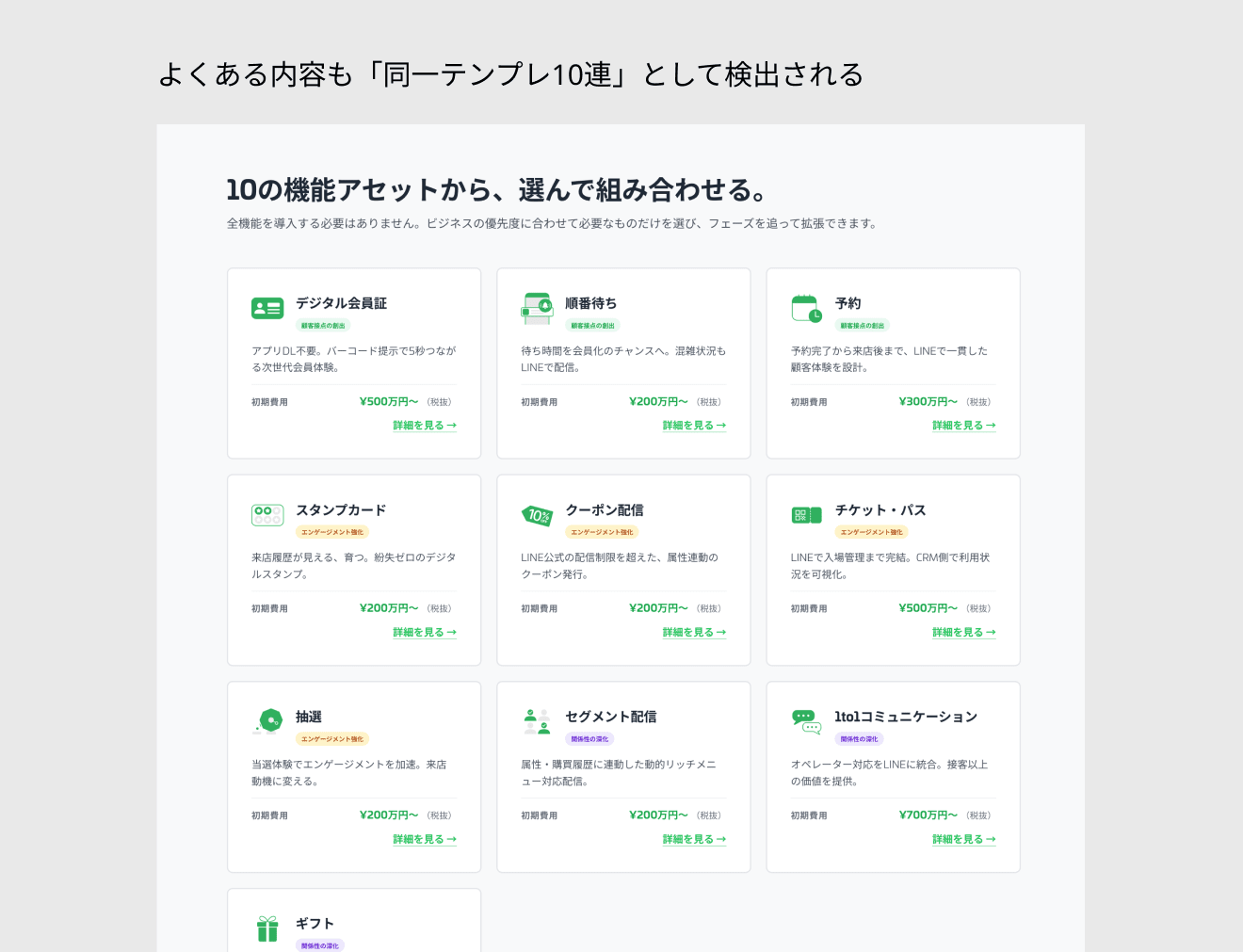Screen dimensions: 1243x952
Task: Click description 予約完了から来店後まで
Action: point(890,359)
